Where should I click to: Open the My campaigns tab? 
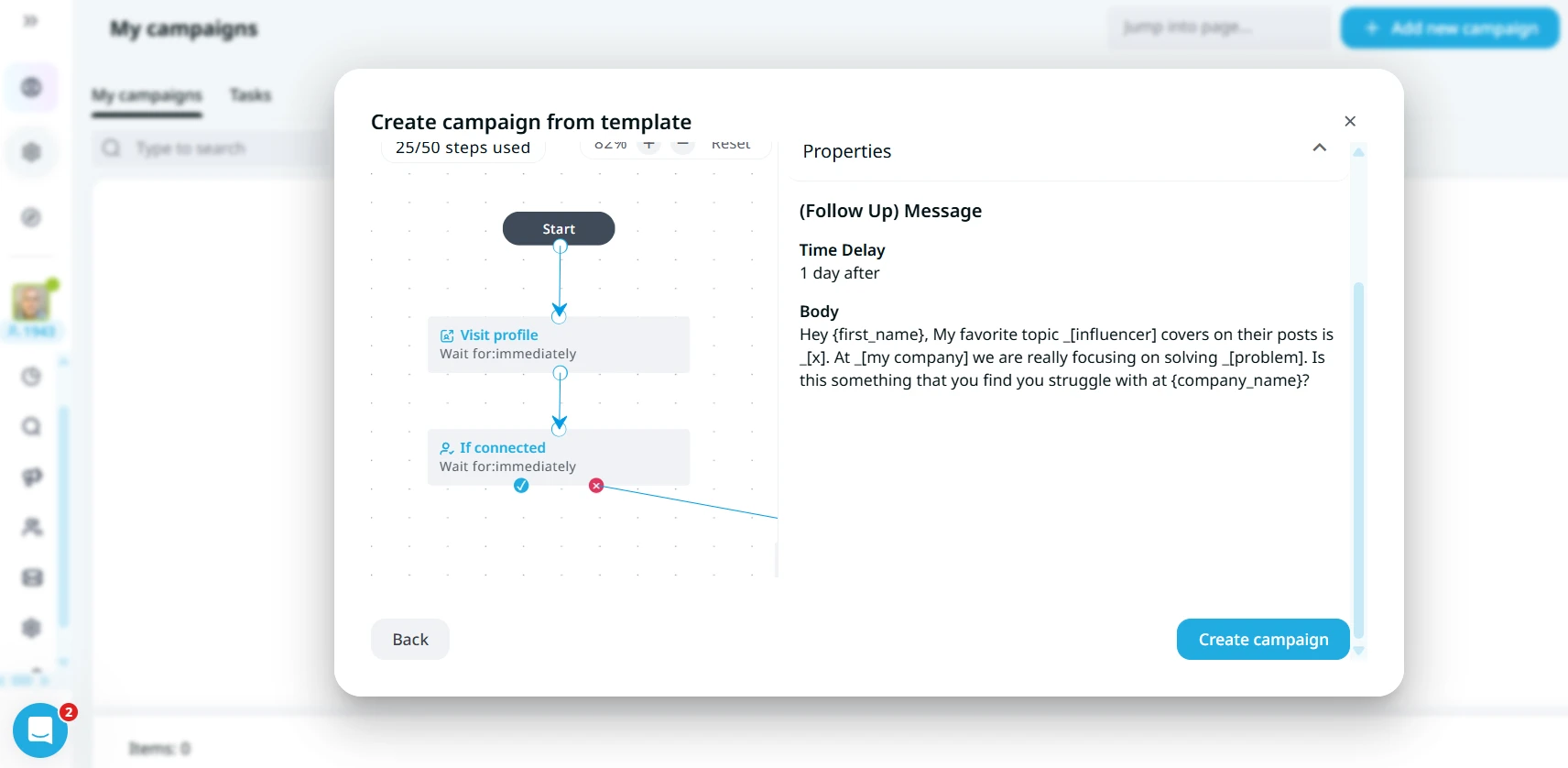click(x=146, y=94)
